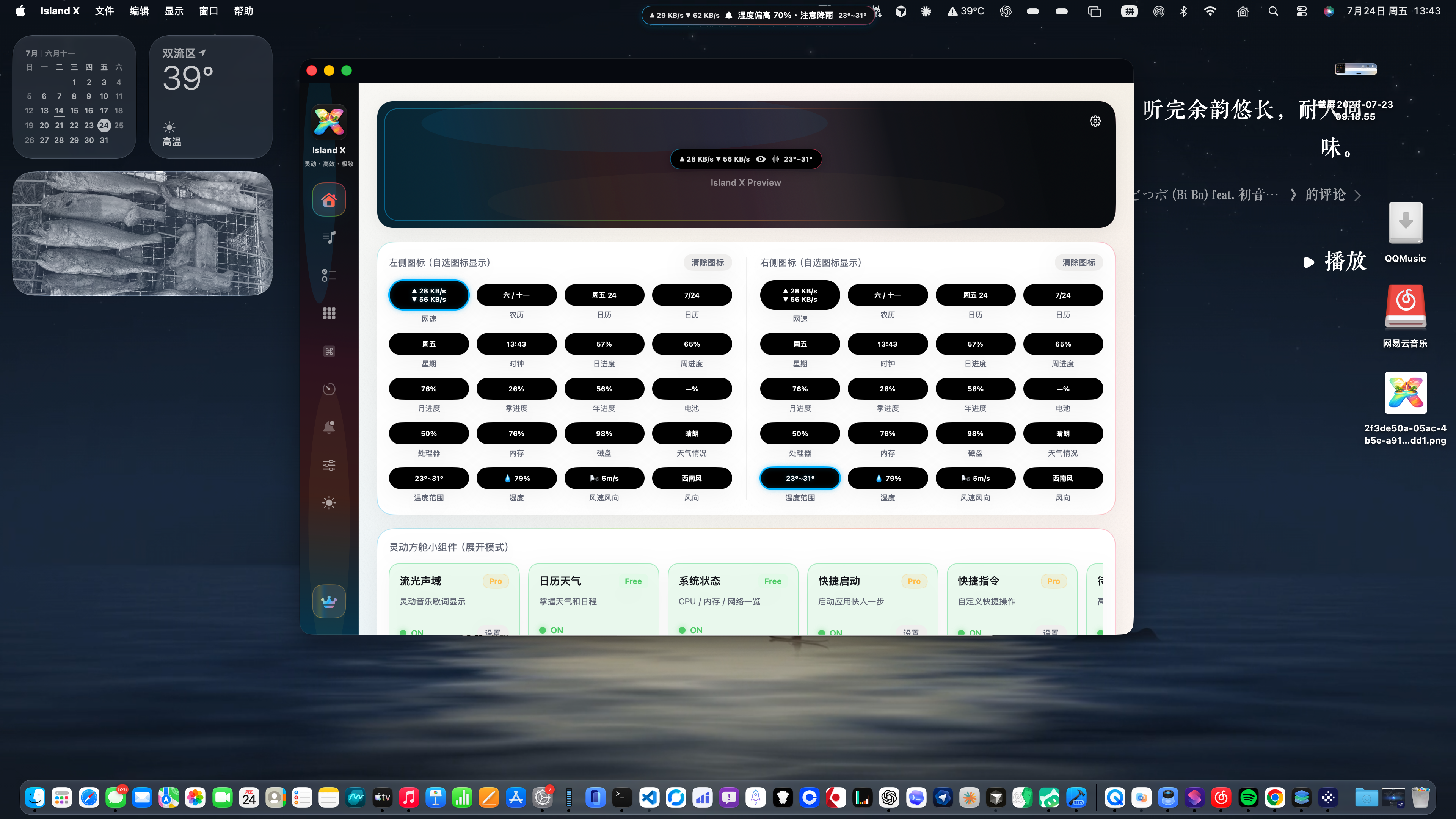Open the notification bell page in sidebar
This screenshot has height=819, width=1456.
pyautogui.click(x=329, y=427)
